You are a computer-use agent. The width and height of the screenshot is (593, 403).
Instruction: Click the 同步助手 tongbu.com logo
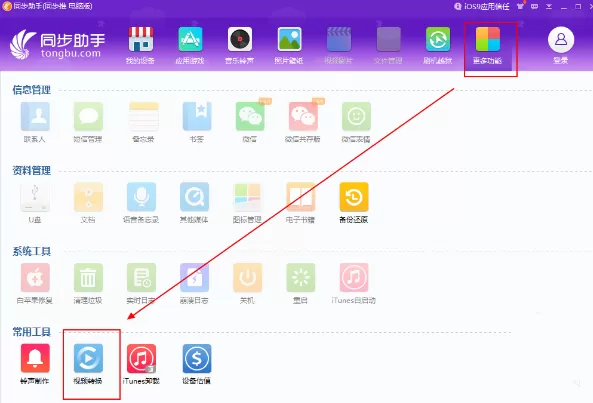57,45
